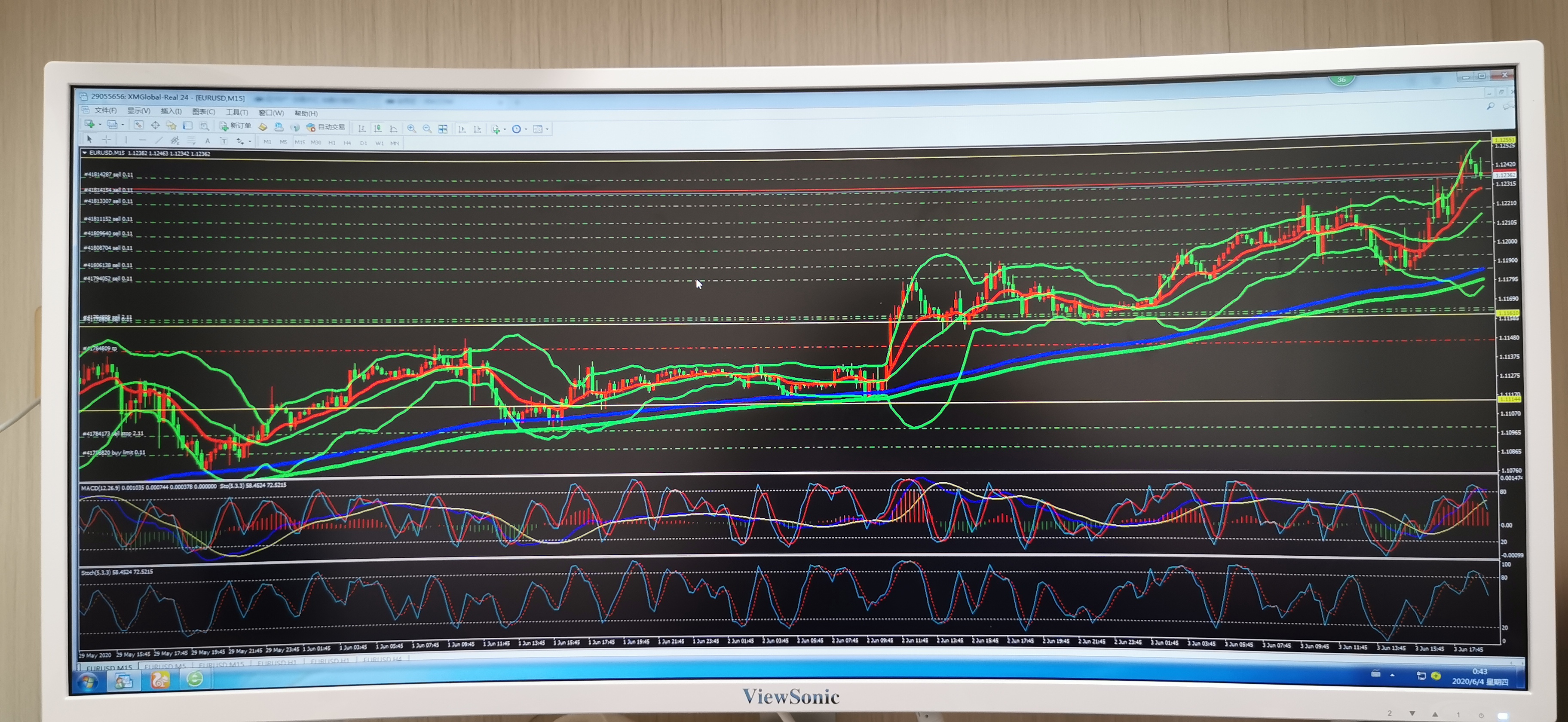Select the equidistant channel tool
The width and height of the screenshot is (1568, 722).
click(x=175, y=141)
